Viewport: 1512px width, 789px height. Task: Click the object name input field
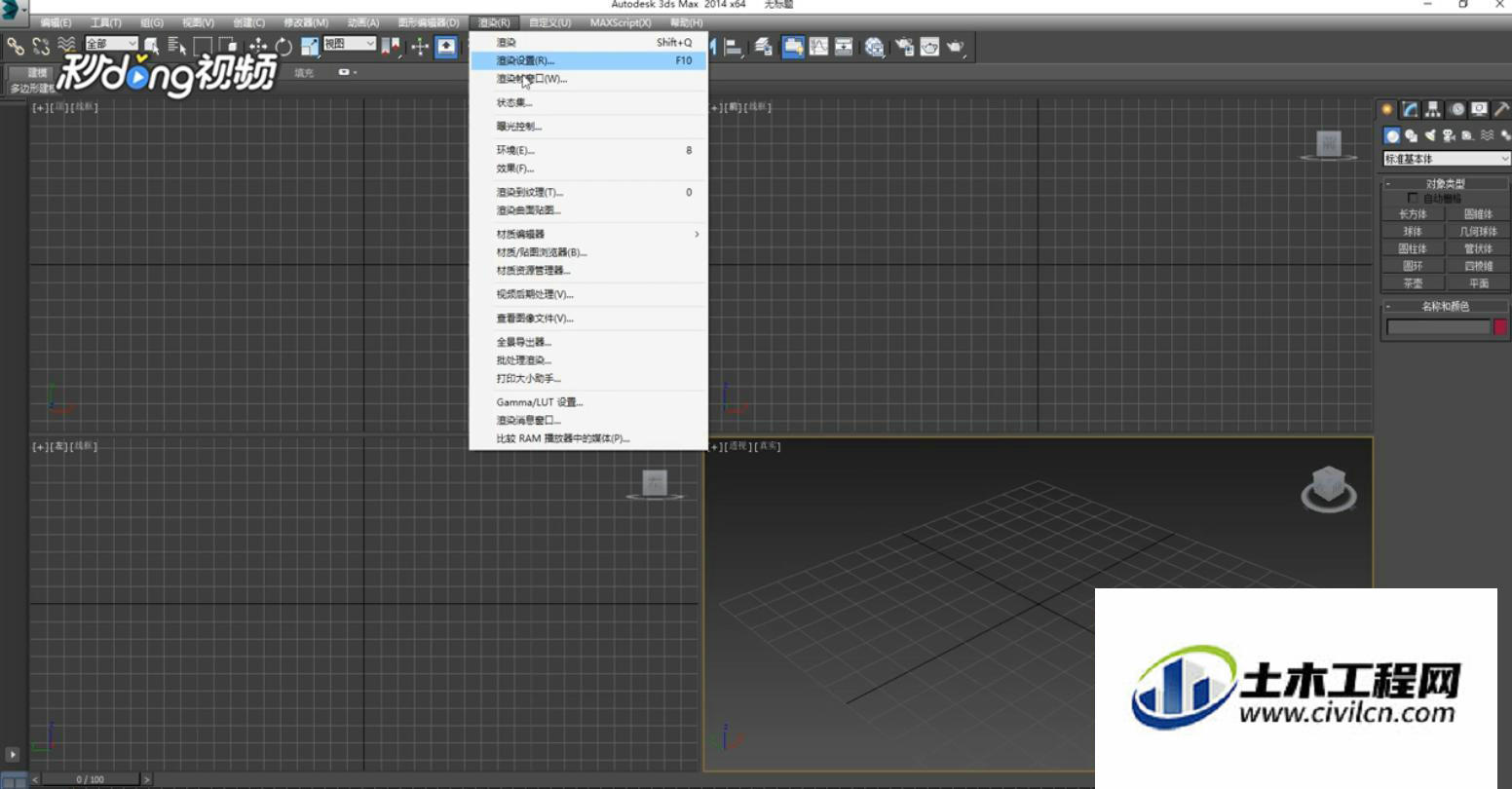click(1438, 327)
